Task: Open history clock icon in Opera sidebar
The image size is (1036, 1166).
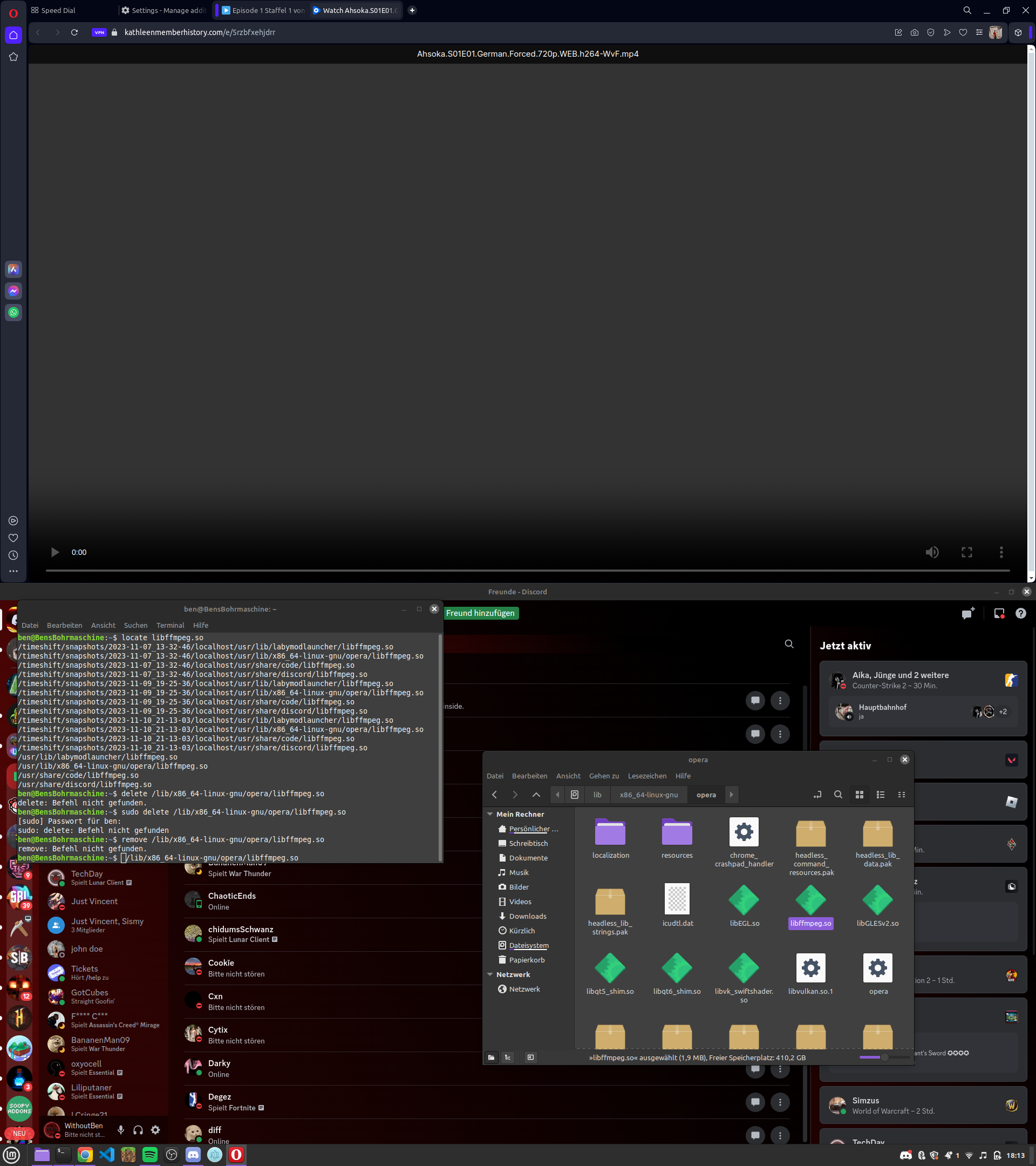Action: click(x=13, y=555)
